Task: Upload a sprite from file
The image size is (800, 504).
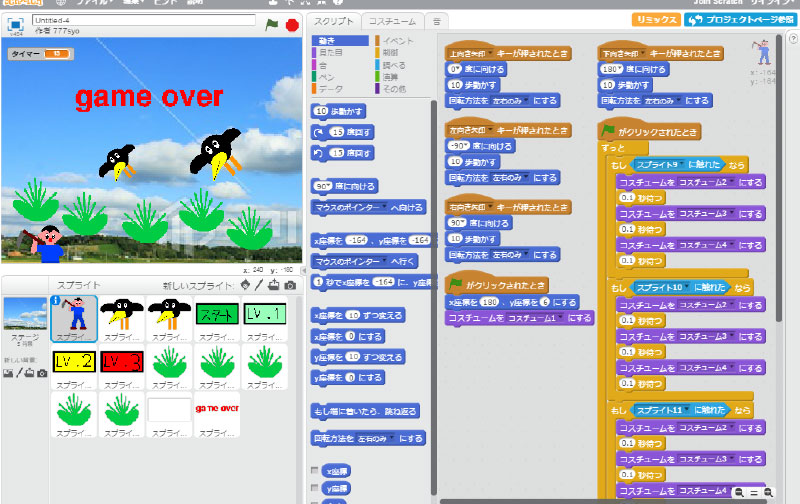Action: coord(274,285)
